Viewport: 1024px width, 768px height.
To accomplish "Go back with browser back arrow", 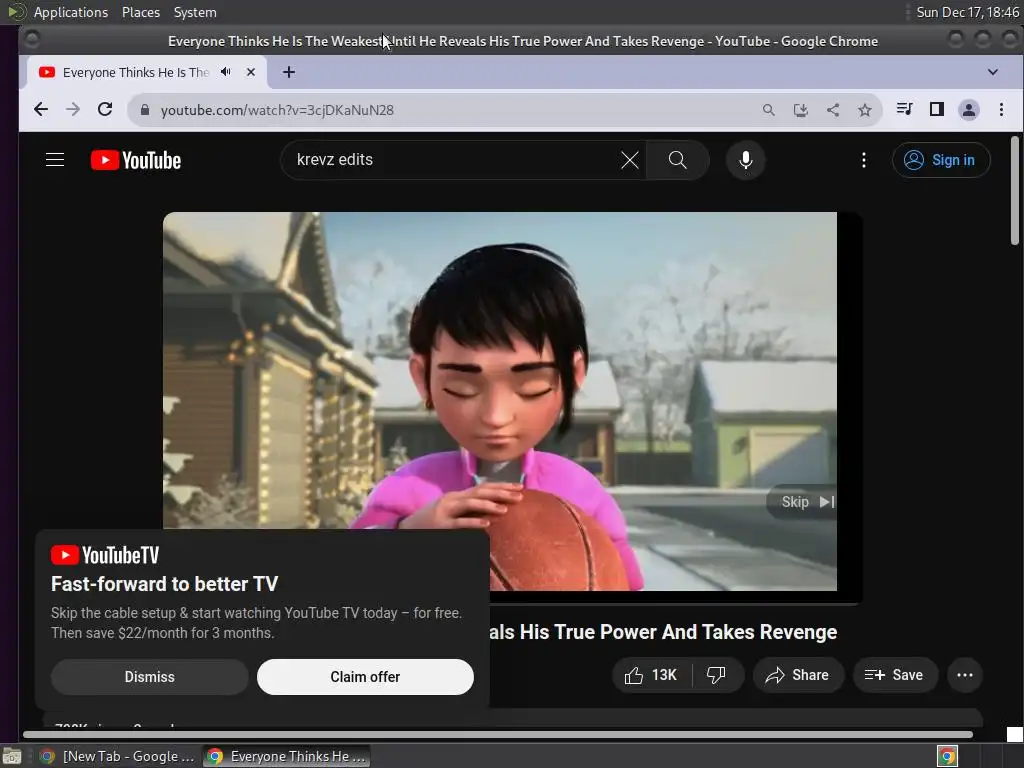I will pos(40,110).
